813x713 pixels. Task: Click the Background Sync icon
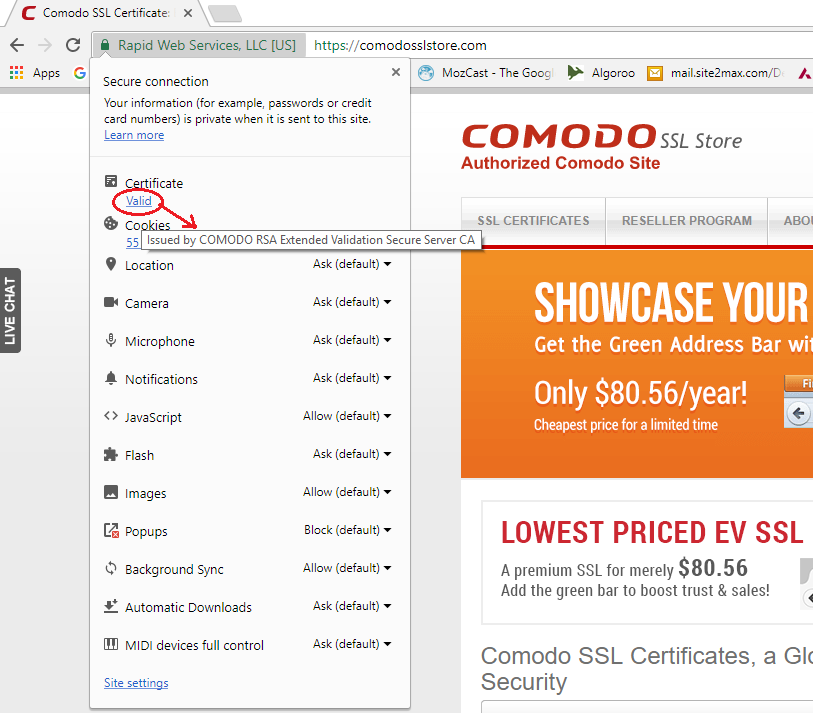point(111,568)
